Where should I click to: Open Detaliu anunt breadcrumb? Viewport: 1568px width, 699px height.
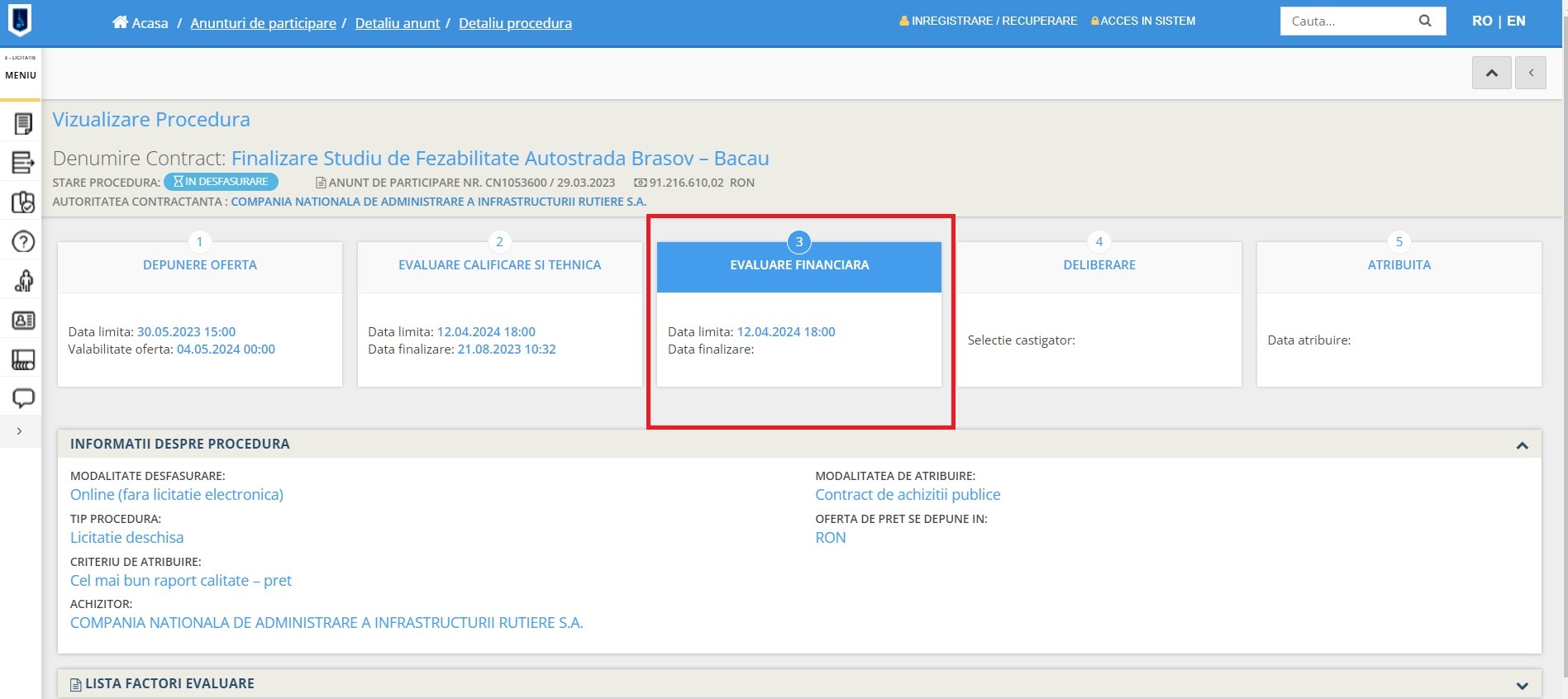(x=398, y=23)
